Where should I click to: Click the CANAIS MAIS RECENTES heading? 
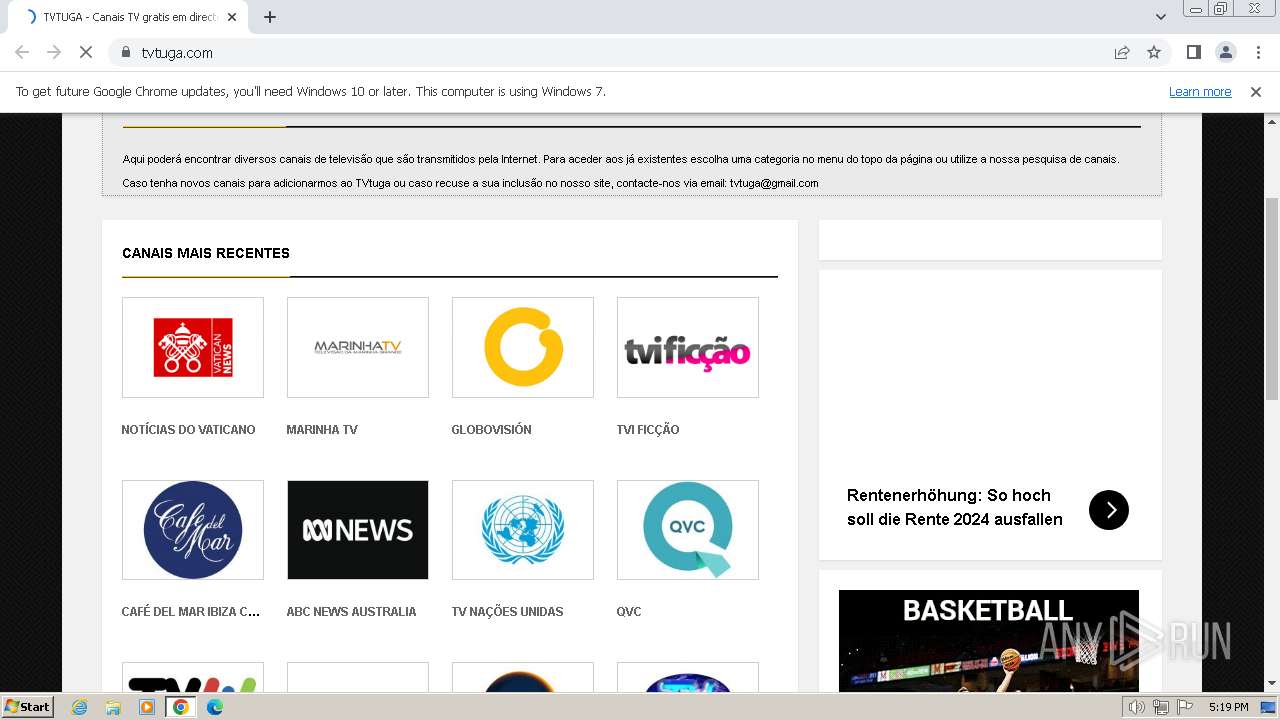(x=206, y=253)
